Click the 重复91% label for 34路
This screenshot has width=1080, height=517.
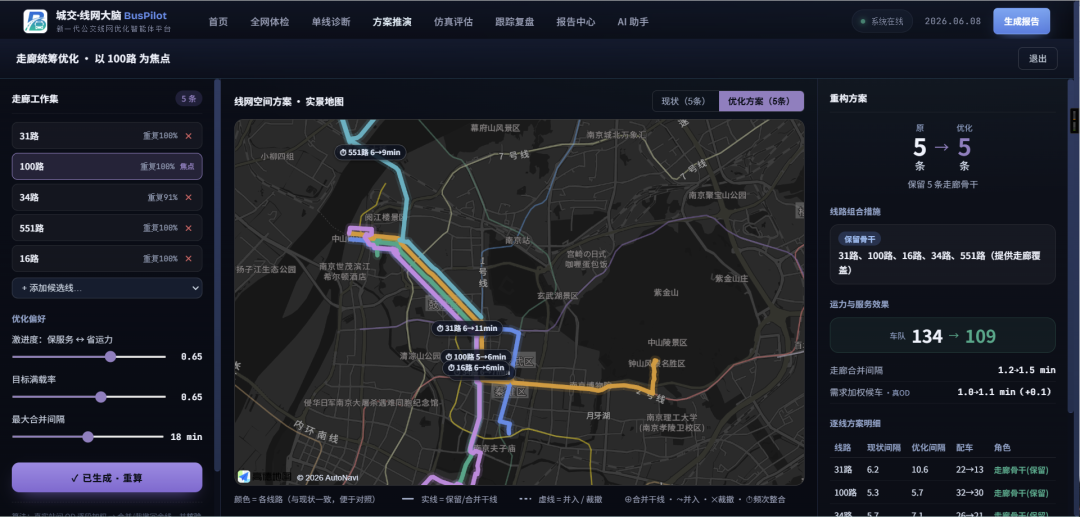coord(162,198)
